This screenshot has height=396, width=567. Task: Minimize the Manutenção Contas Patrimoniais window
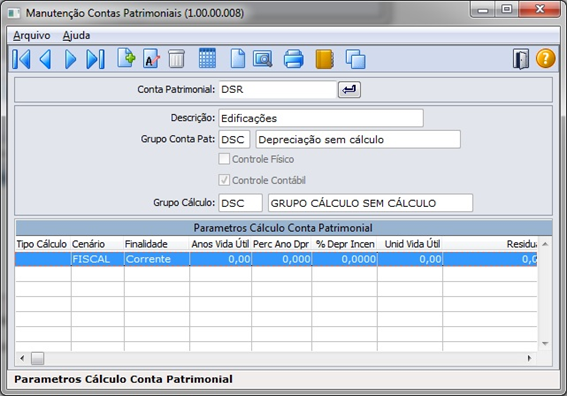point(483,9)
